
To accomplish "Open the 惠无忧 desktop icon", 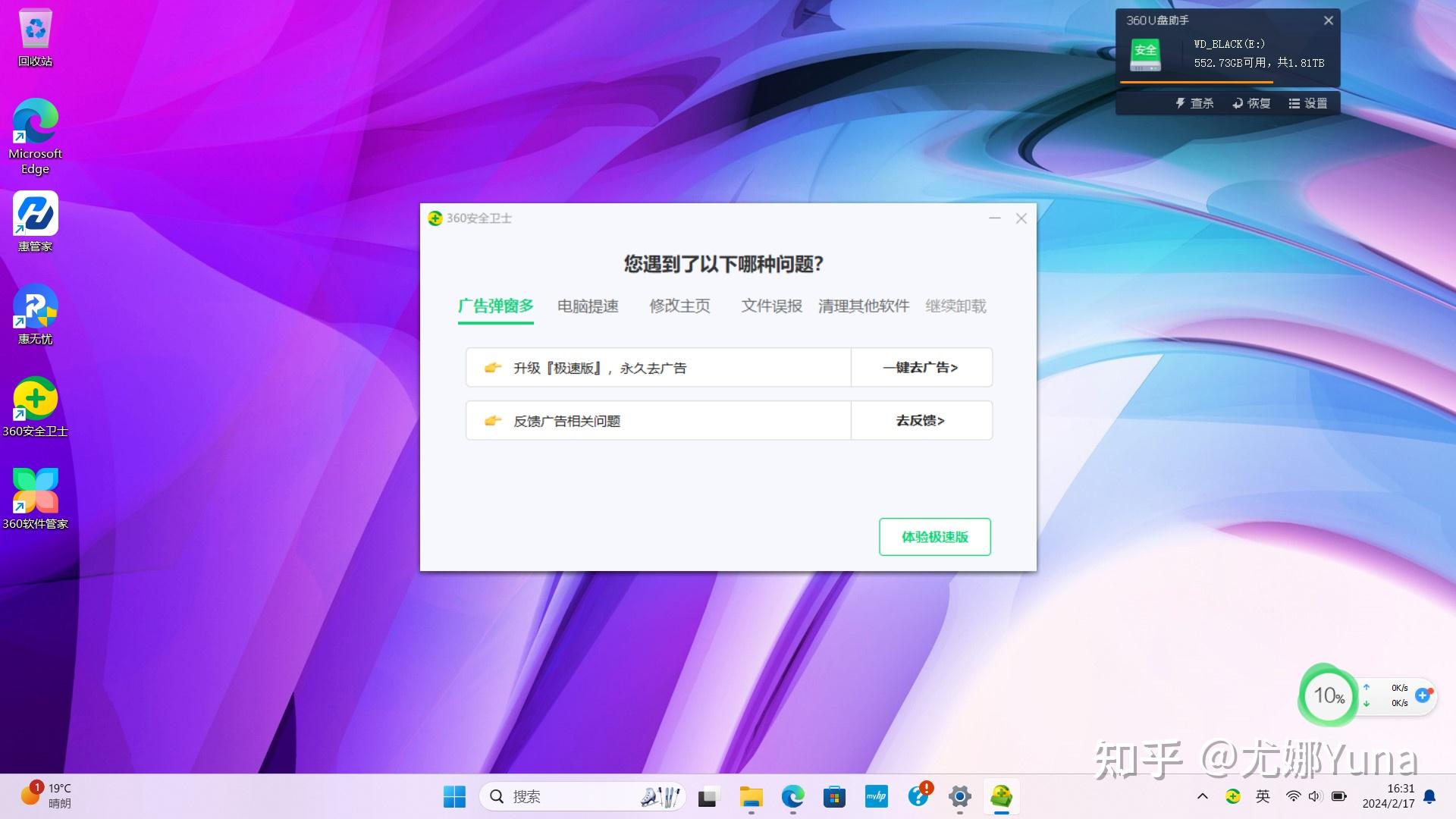I will 35,307.
